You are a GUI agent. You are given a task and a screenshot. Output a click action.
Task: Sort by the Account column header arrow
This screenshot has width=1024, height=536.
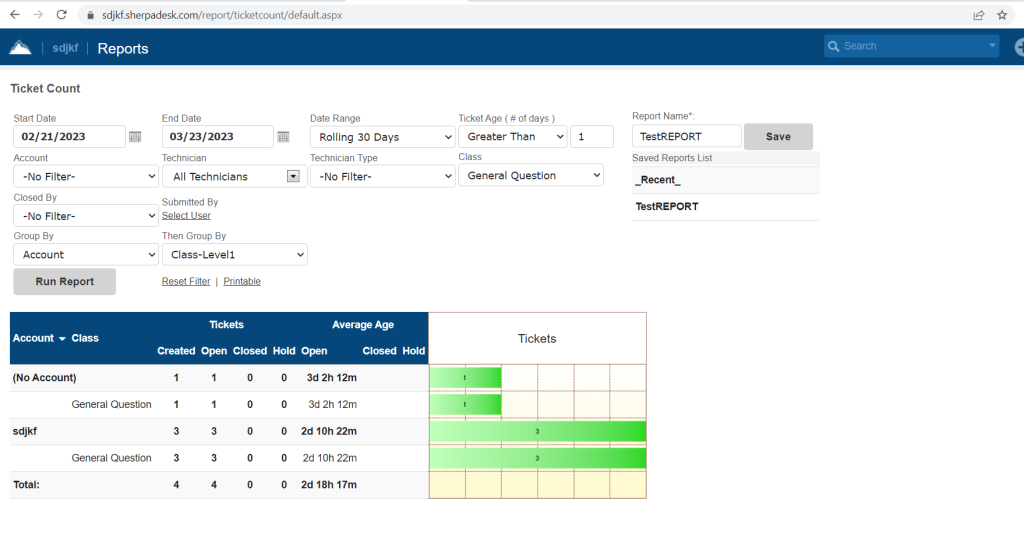[62, 339]
